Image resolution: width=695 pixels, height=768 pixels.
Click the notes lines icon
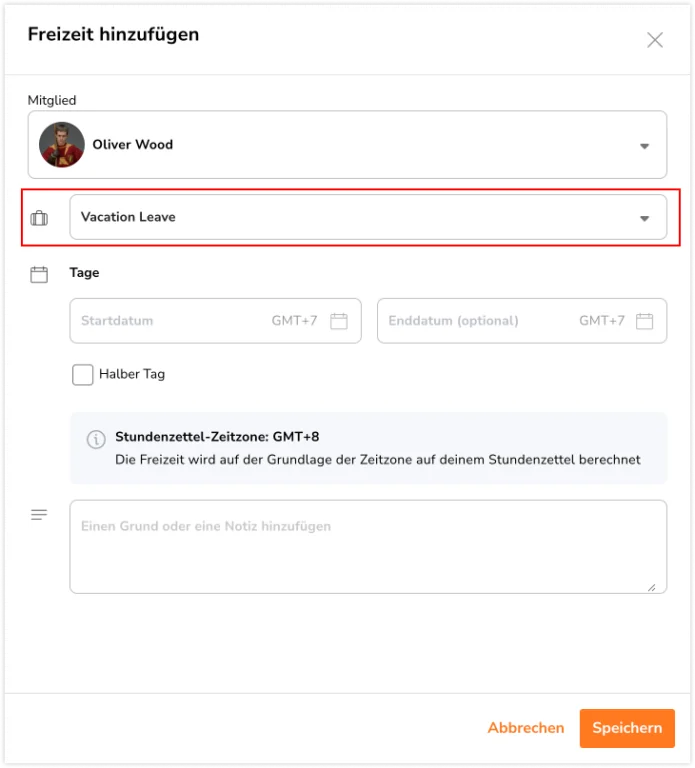click(39, 515)
